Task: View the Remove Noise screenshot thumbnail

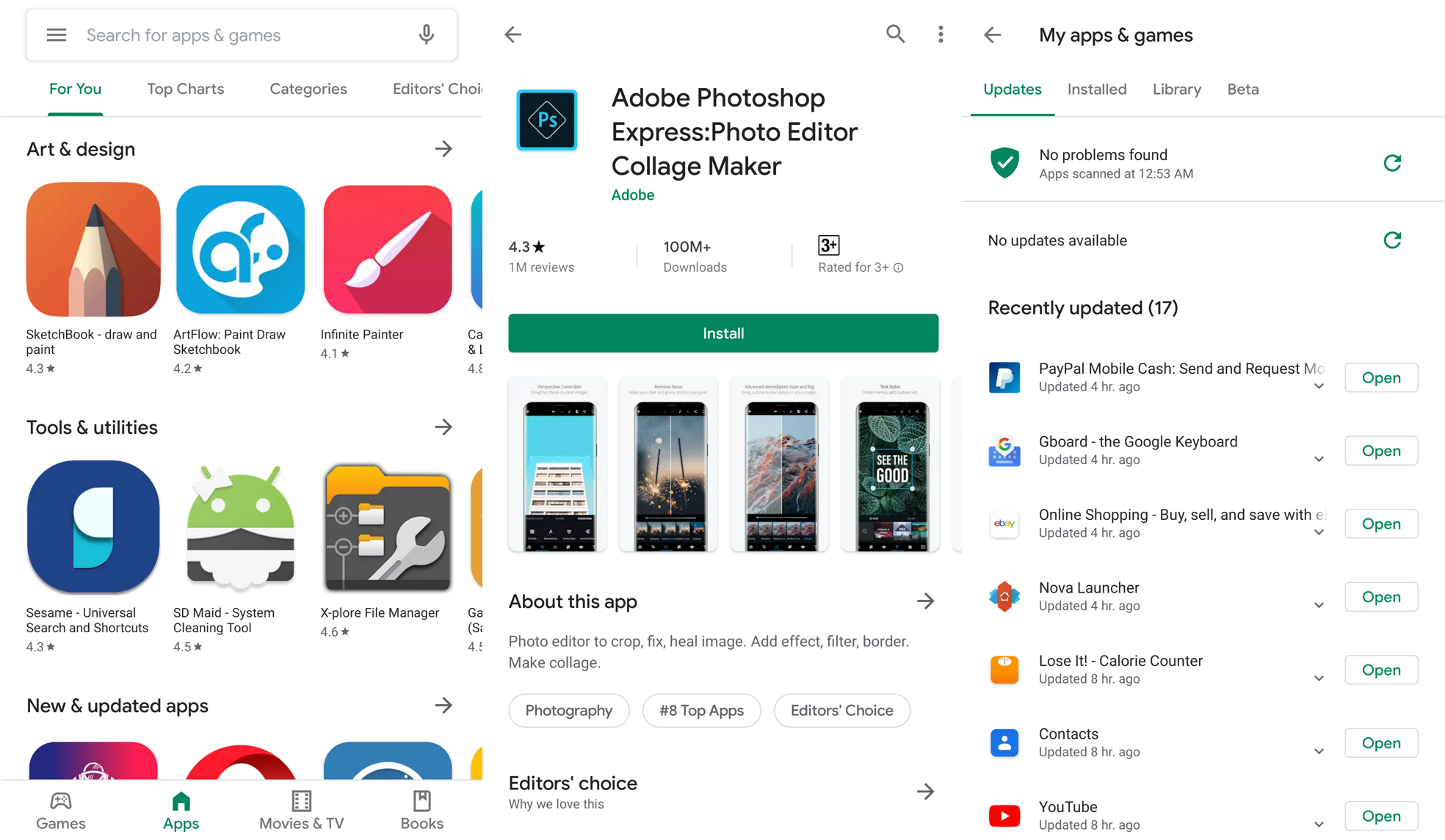Action: tap(668, 464)
